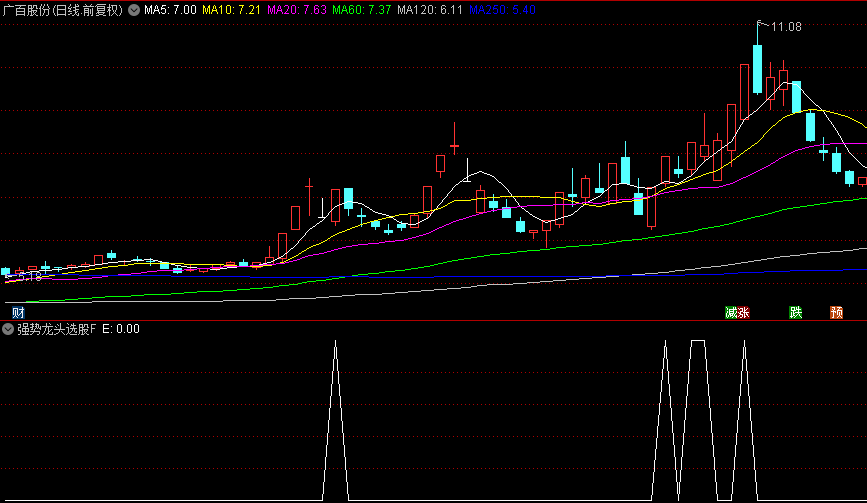Select the MA5 moving average label
Screen dimensions: 867x503
point(170,10)
